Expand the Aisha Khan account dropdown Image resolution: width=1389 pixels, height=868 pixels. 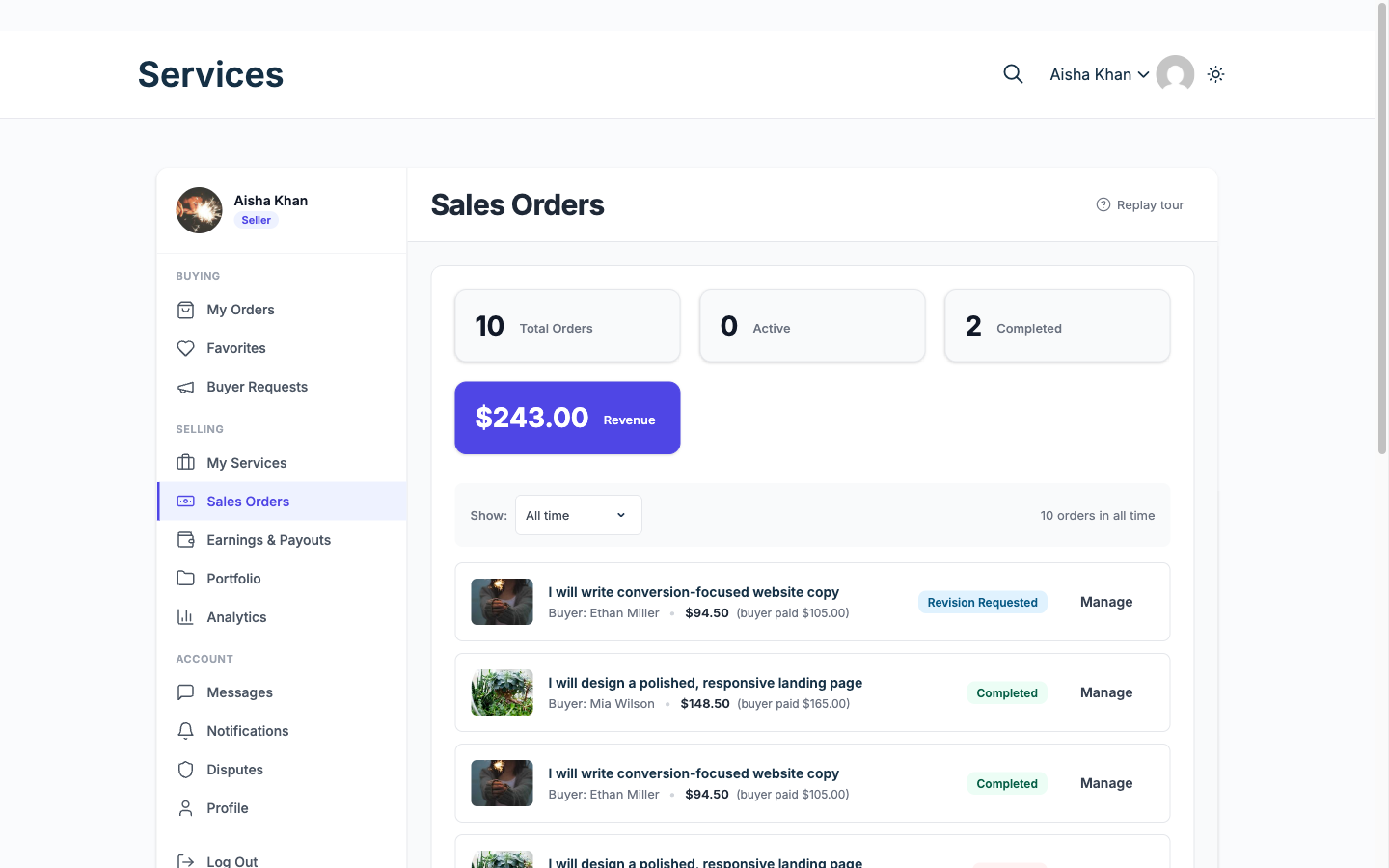1100,74
